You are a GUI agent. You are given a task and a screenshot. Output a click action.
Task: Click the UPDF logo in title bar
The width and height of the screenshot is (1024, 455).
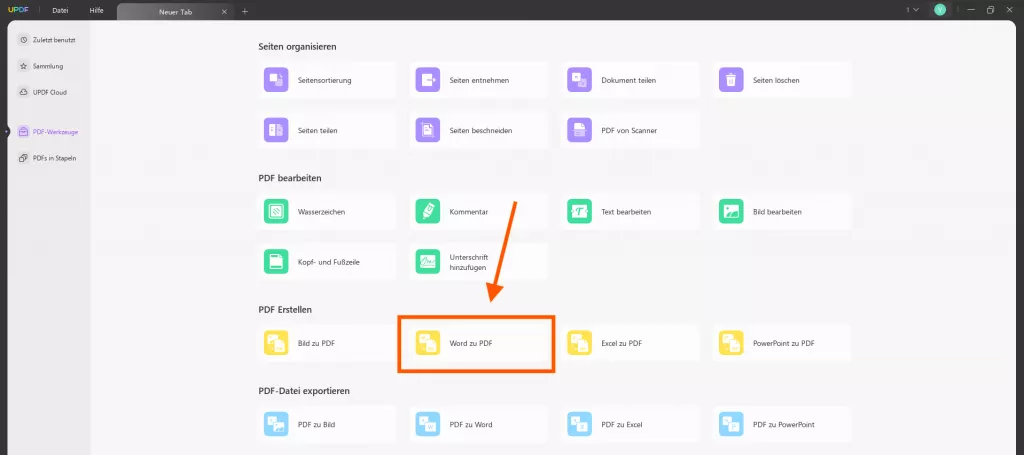coord(19,10)
